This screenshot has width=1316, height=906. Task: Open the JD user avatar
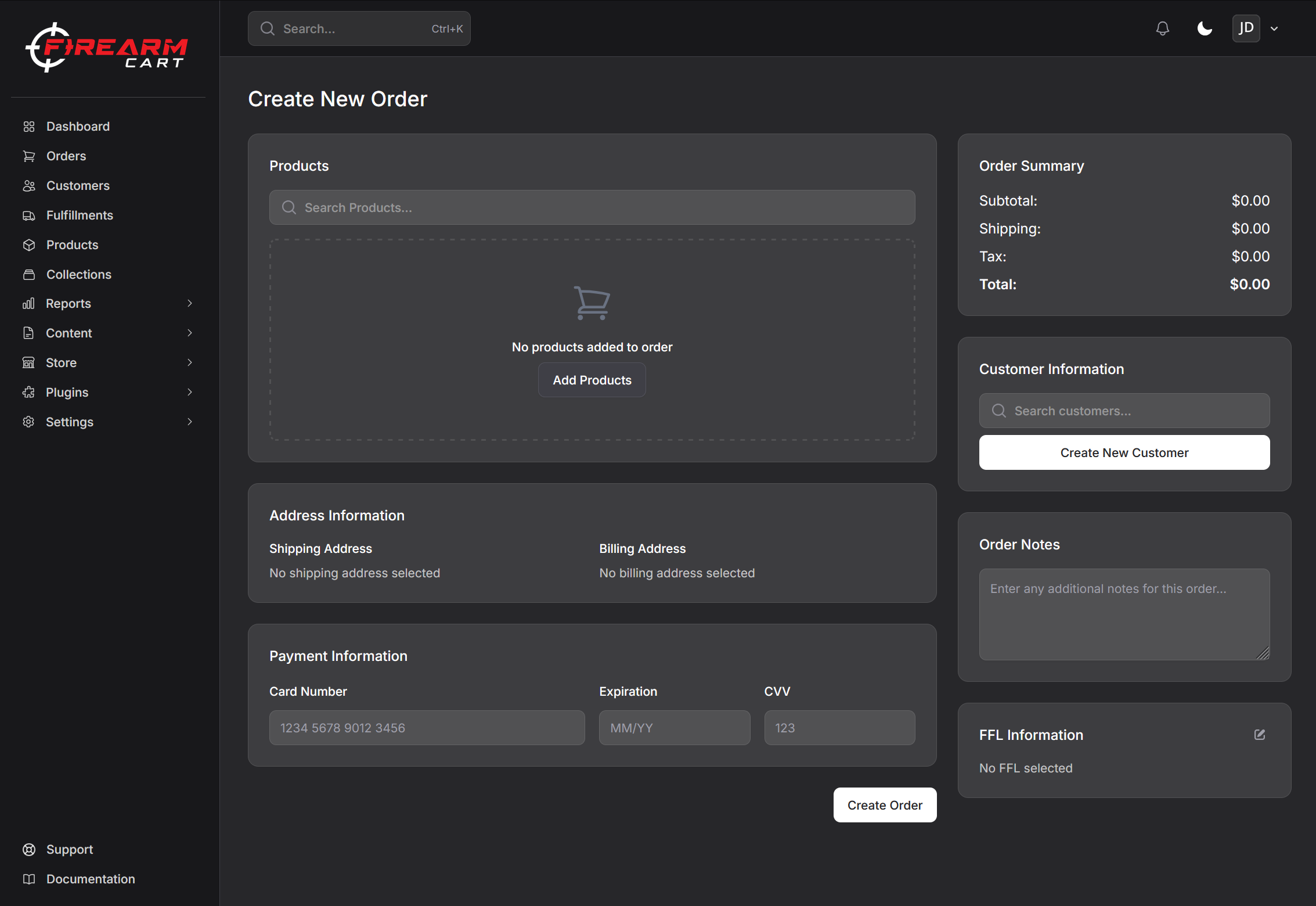click(x=1246, y=28)
